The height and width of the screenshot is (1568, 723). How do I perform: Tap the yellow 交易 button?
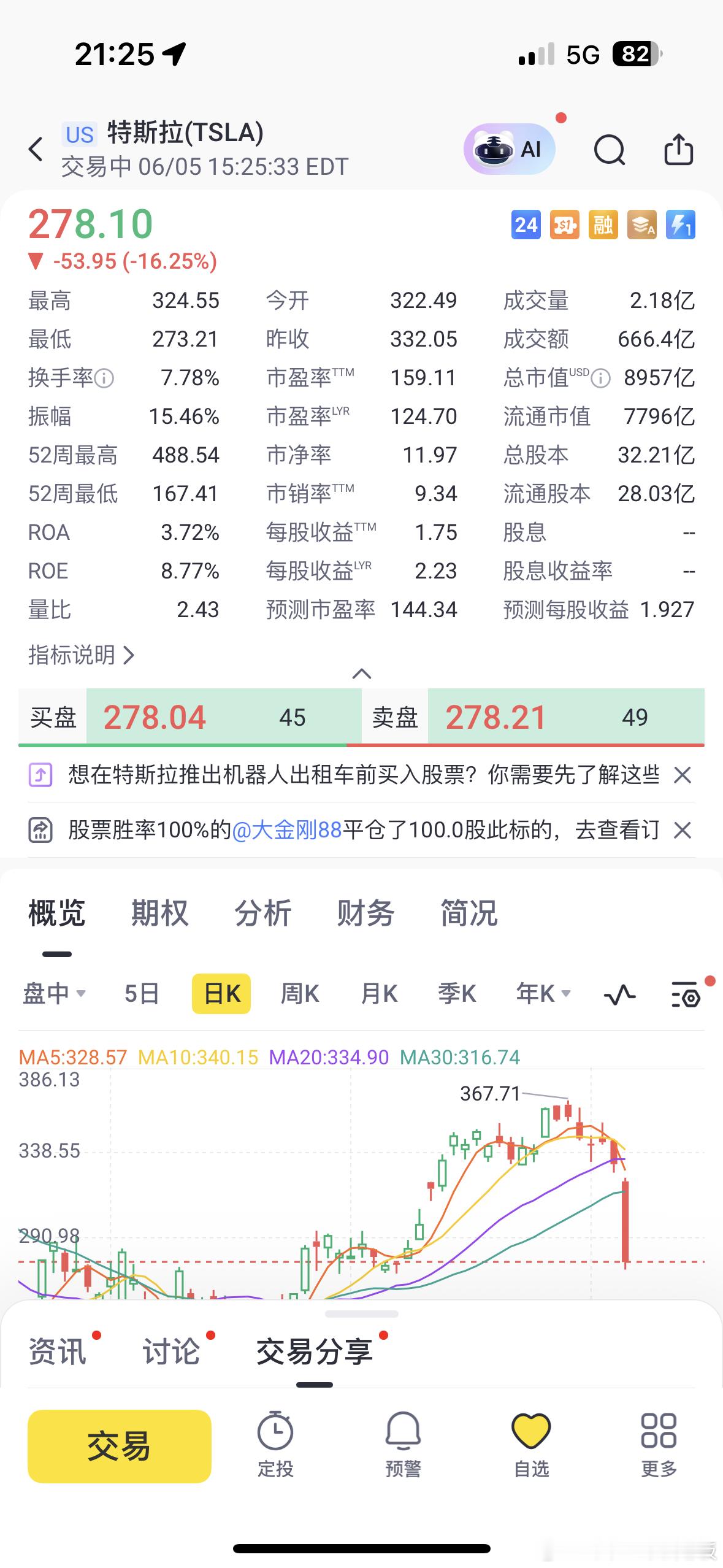coord(120,1446)
